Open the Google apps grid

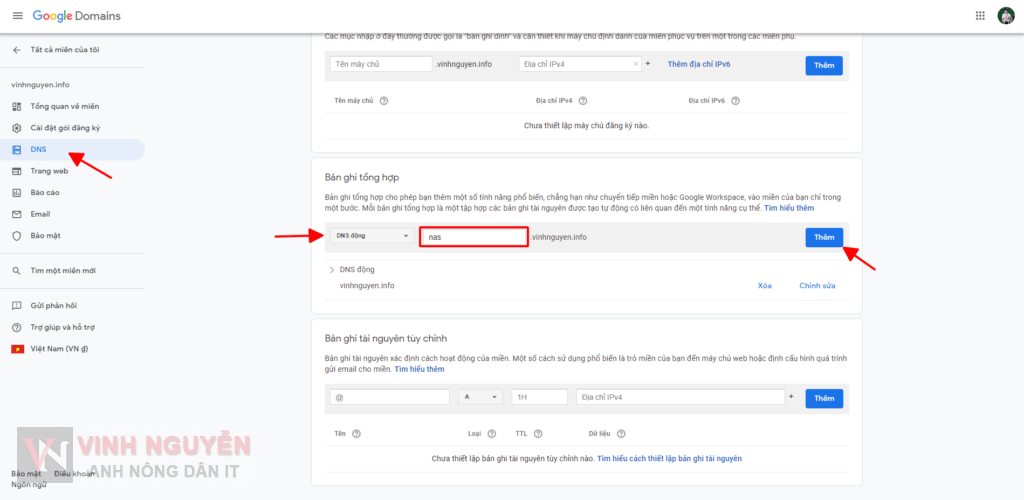pyautogui.click(x=979, y=16)
